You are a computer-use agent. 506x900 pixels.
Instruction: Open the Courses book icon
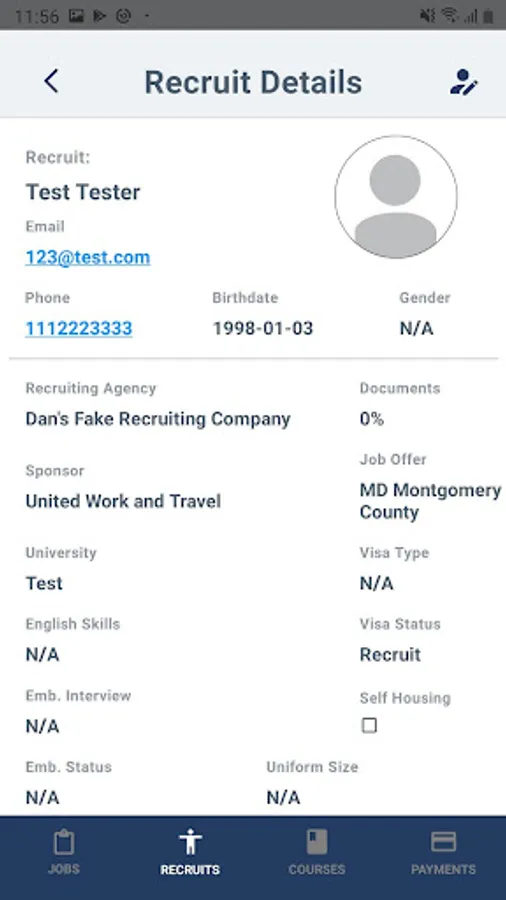pos(317,842)
